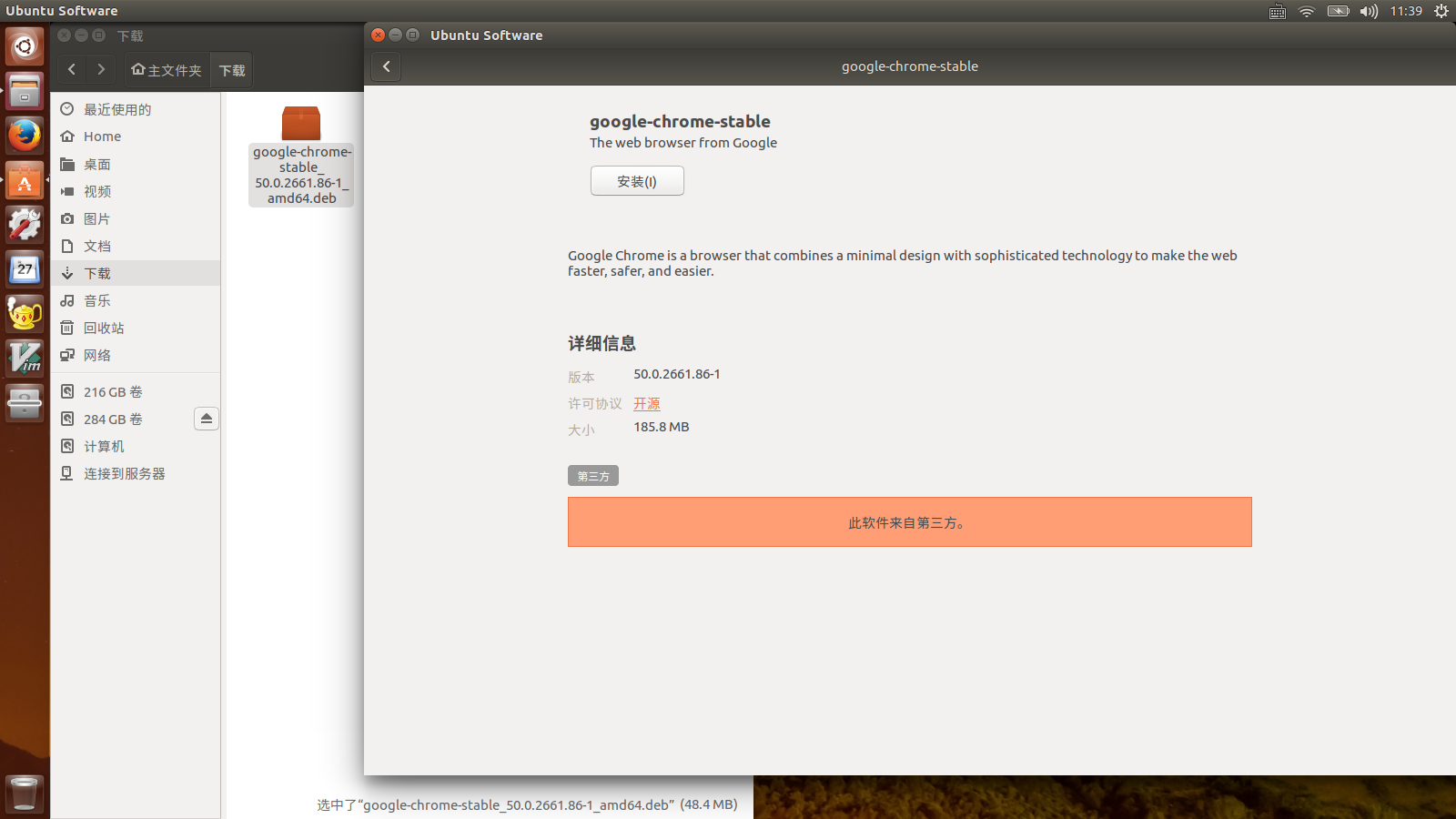1456x819 pixels.
Task: Minimize the Ubuntu Software window
Action: (x=395, y=35)
